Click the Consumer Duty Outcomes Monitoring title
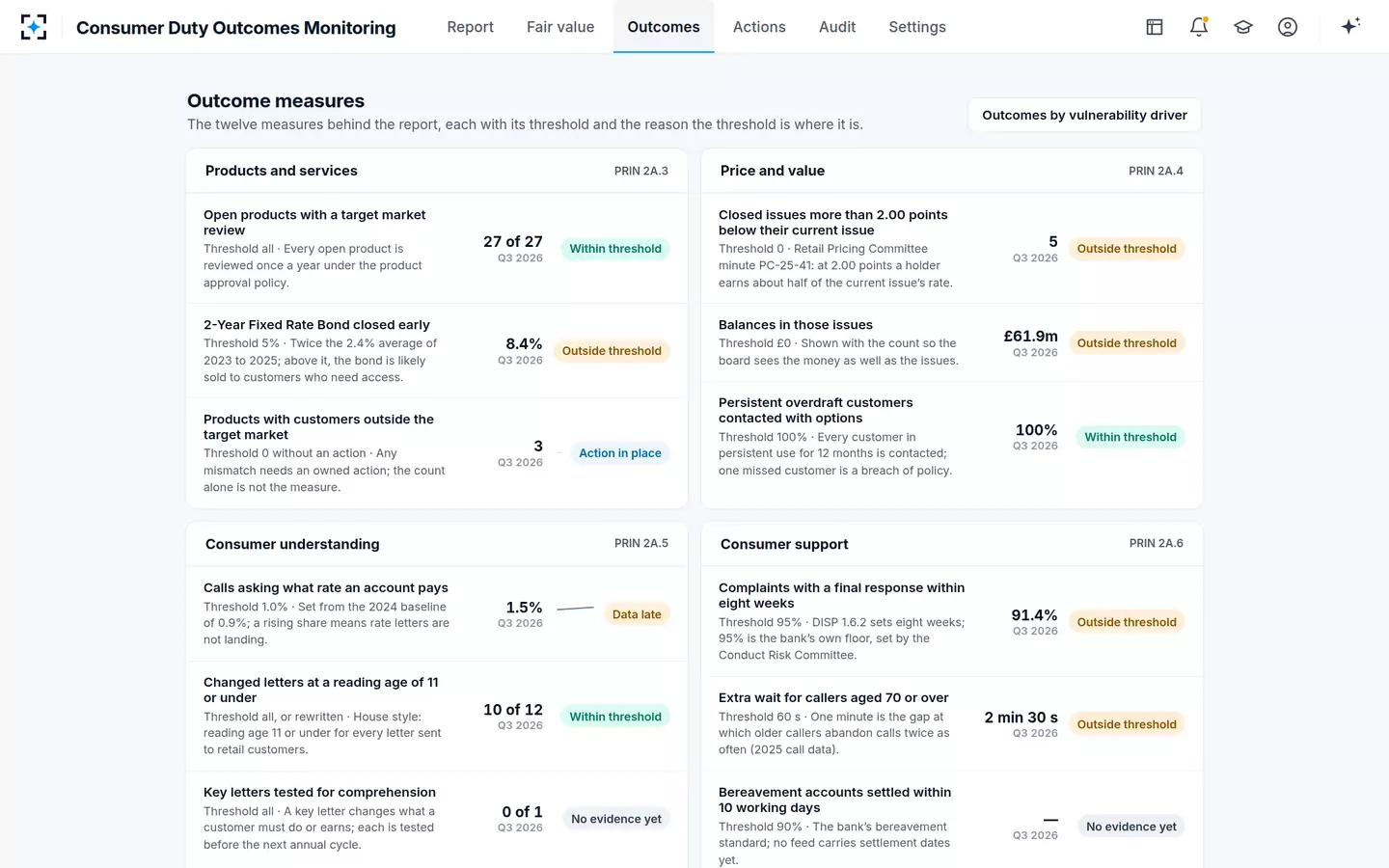Screen dimensions: 1389x868 click(x=236, y=28)
